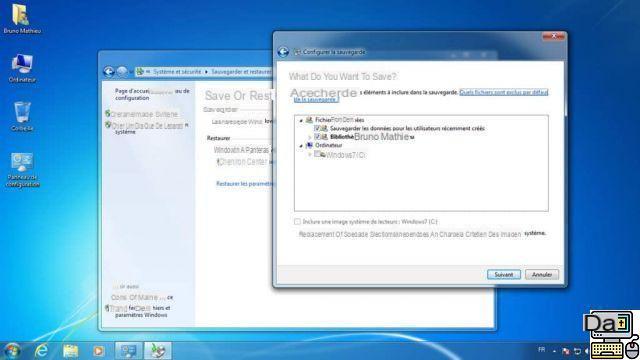Click the control panel icon in the address bar
This screenshot has height=360, width=640.
coord(140,71)
